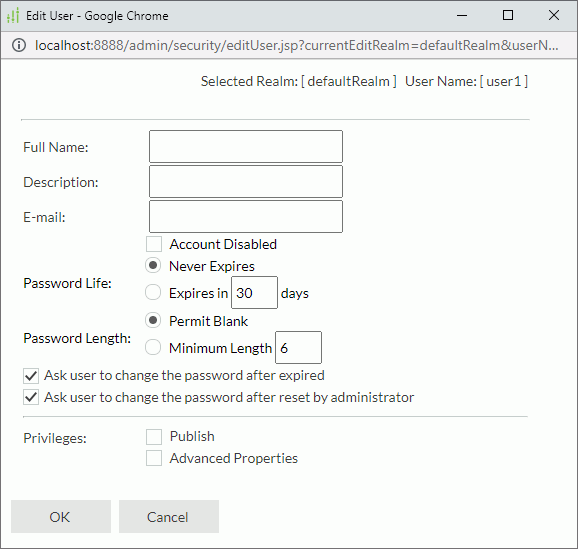Uncheck change password after reset by administrator
Screen dimensions: 578x549
(x=31, y=397)
